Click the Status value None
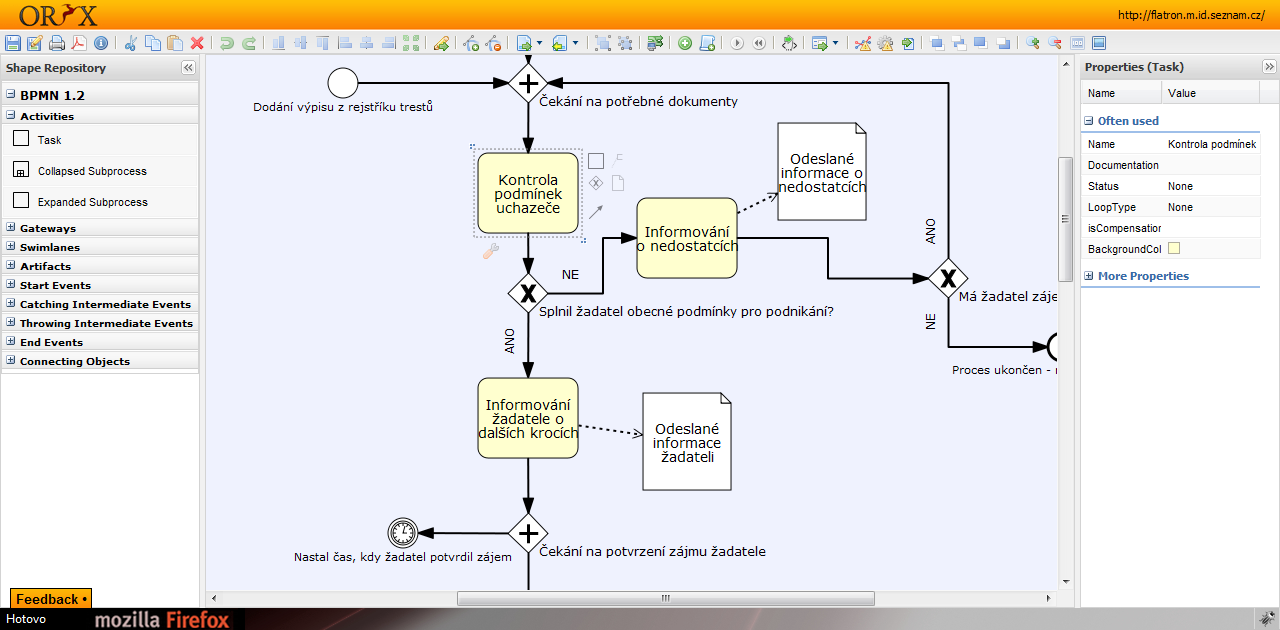The height and width of the screenshot is (630, 1280). pyautogui.click(x=1180, y=186)
